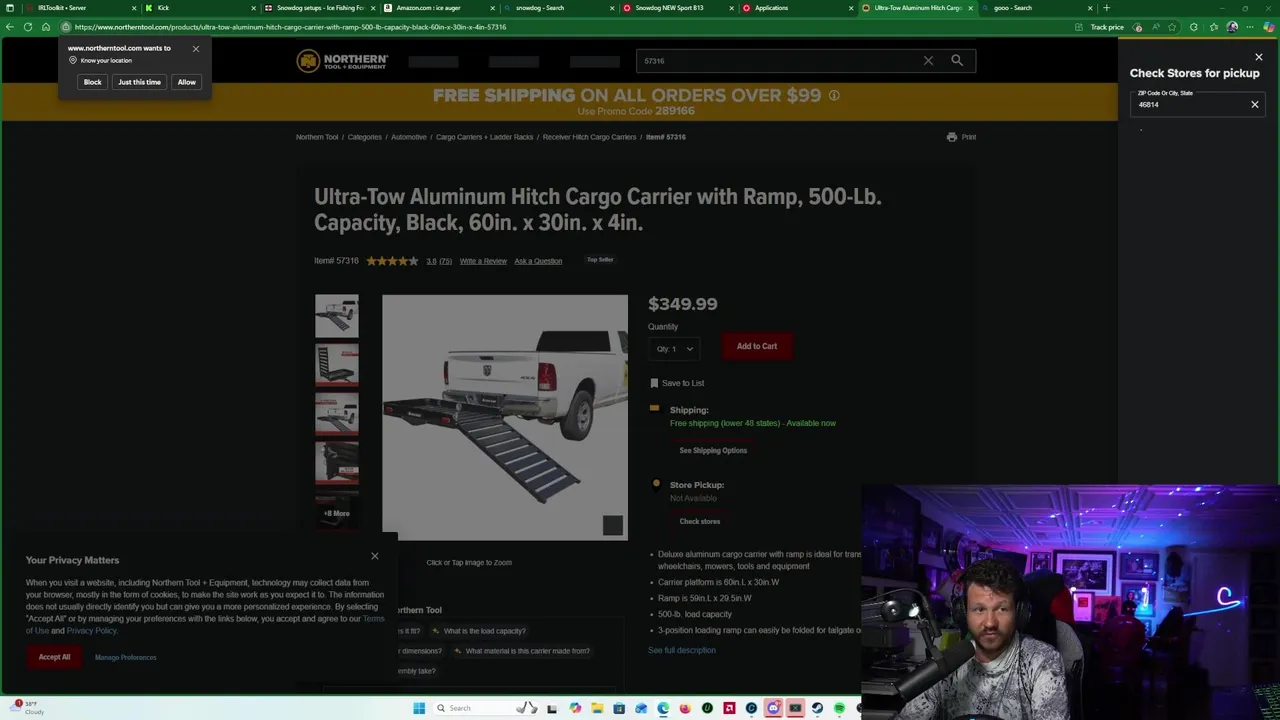Viewport: 1280px width, 720px height.
Task: Click the browser home button
Action: 46,27
